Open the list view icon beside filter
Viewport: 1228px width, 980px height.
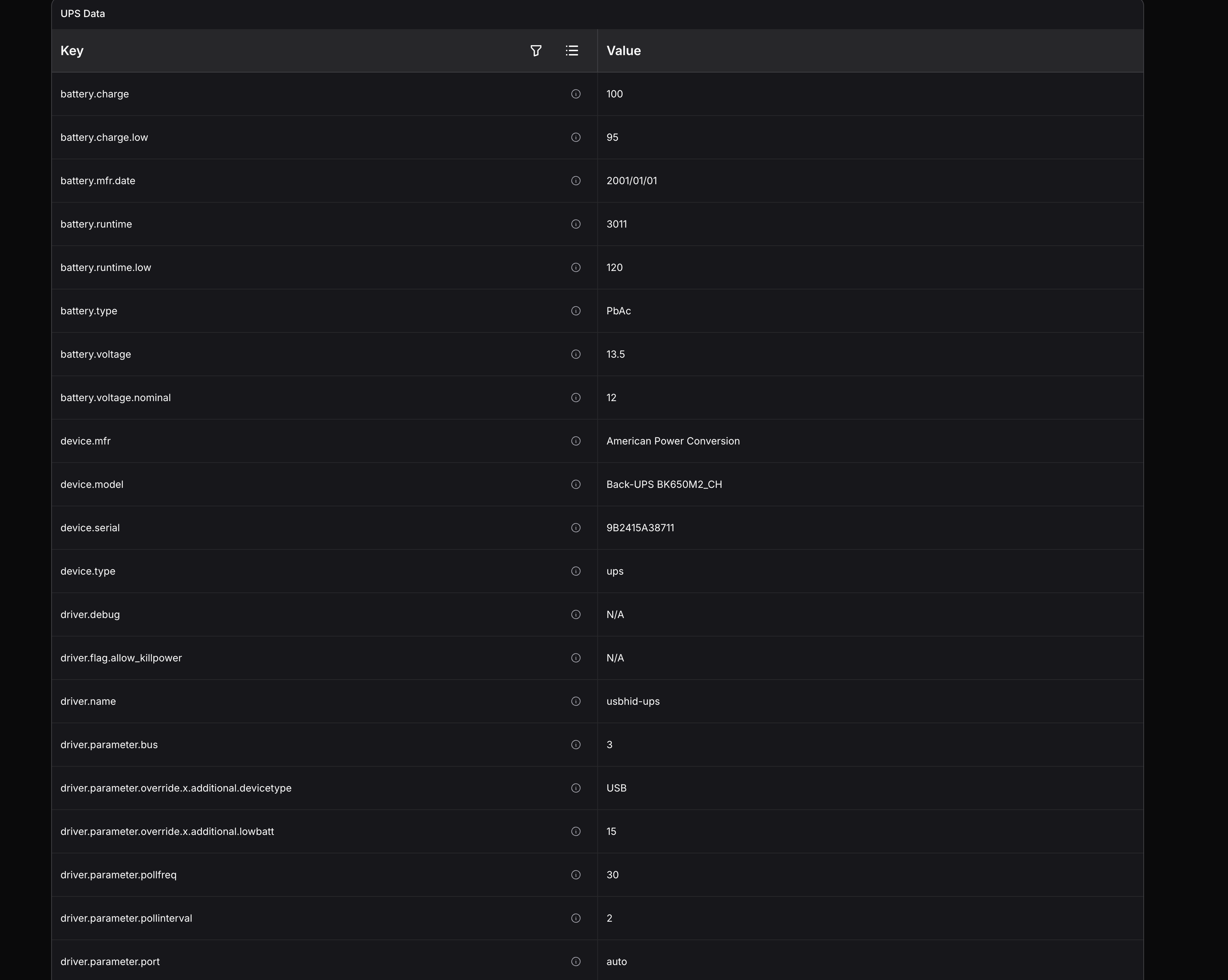pos(572,51)
